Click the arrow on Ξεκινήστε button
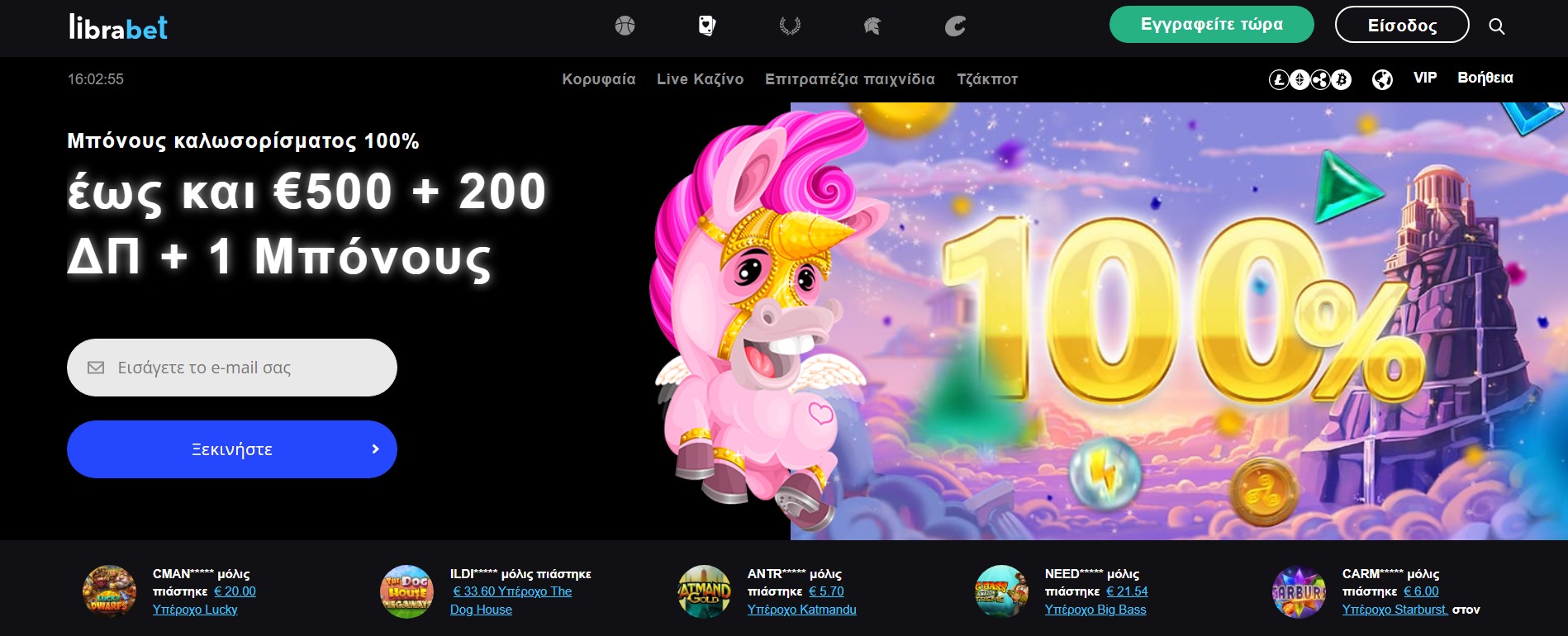 pyautogui.click(x=375, y=449)
